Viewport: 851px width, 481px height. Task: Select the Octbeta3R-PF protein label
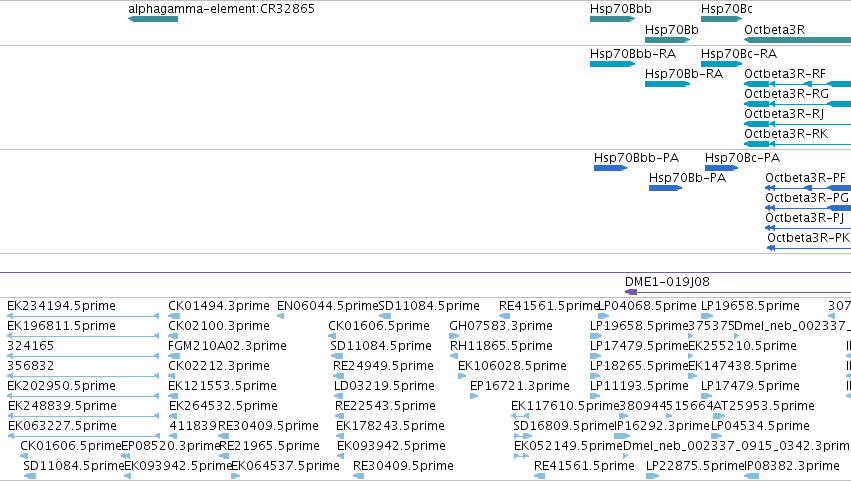pyautogui.click(x=805, y=178)
